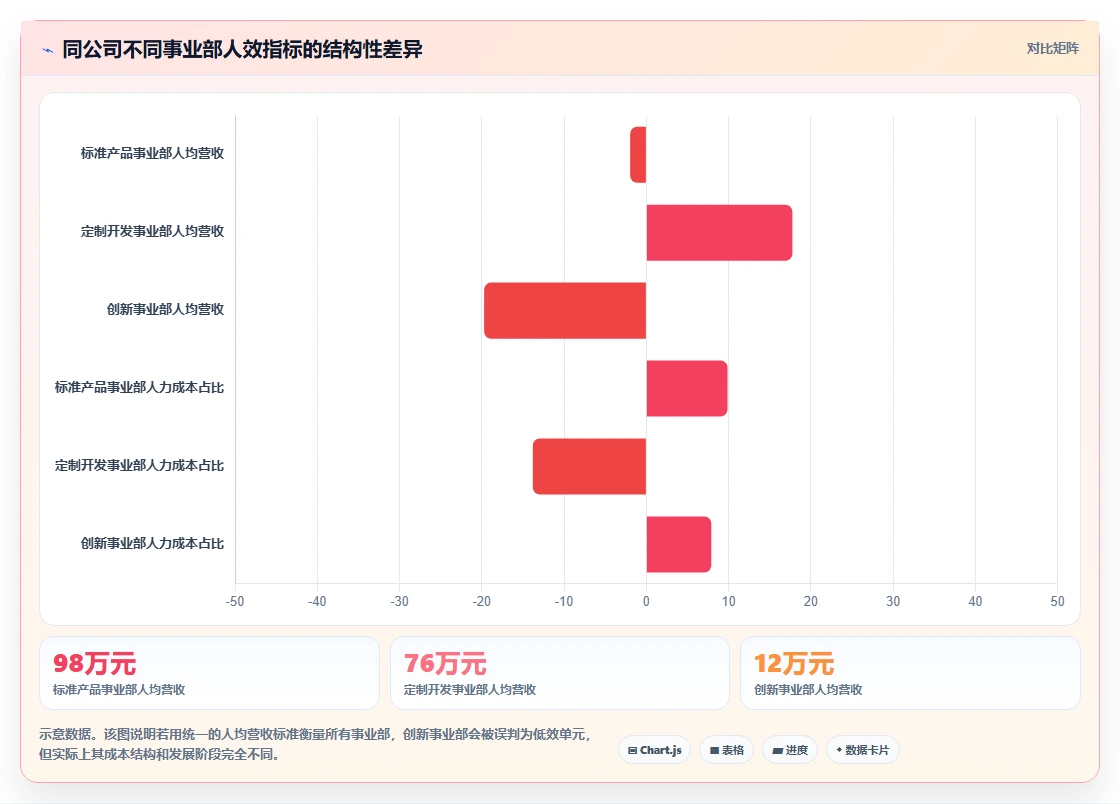Click the card caption 标准产品事业部人均营收
This screenshot has width=1120, height=804.
coord(119,690)
